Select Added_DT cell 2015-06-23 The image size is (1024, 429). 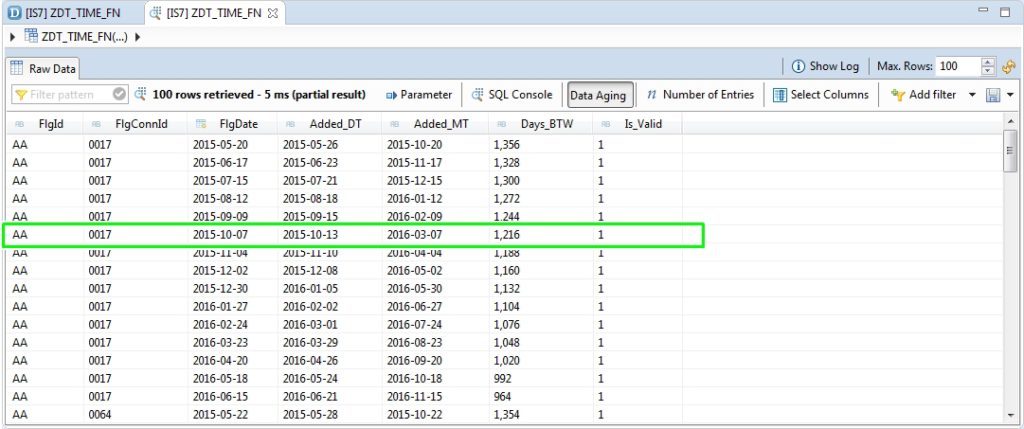310,163
